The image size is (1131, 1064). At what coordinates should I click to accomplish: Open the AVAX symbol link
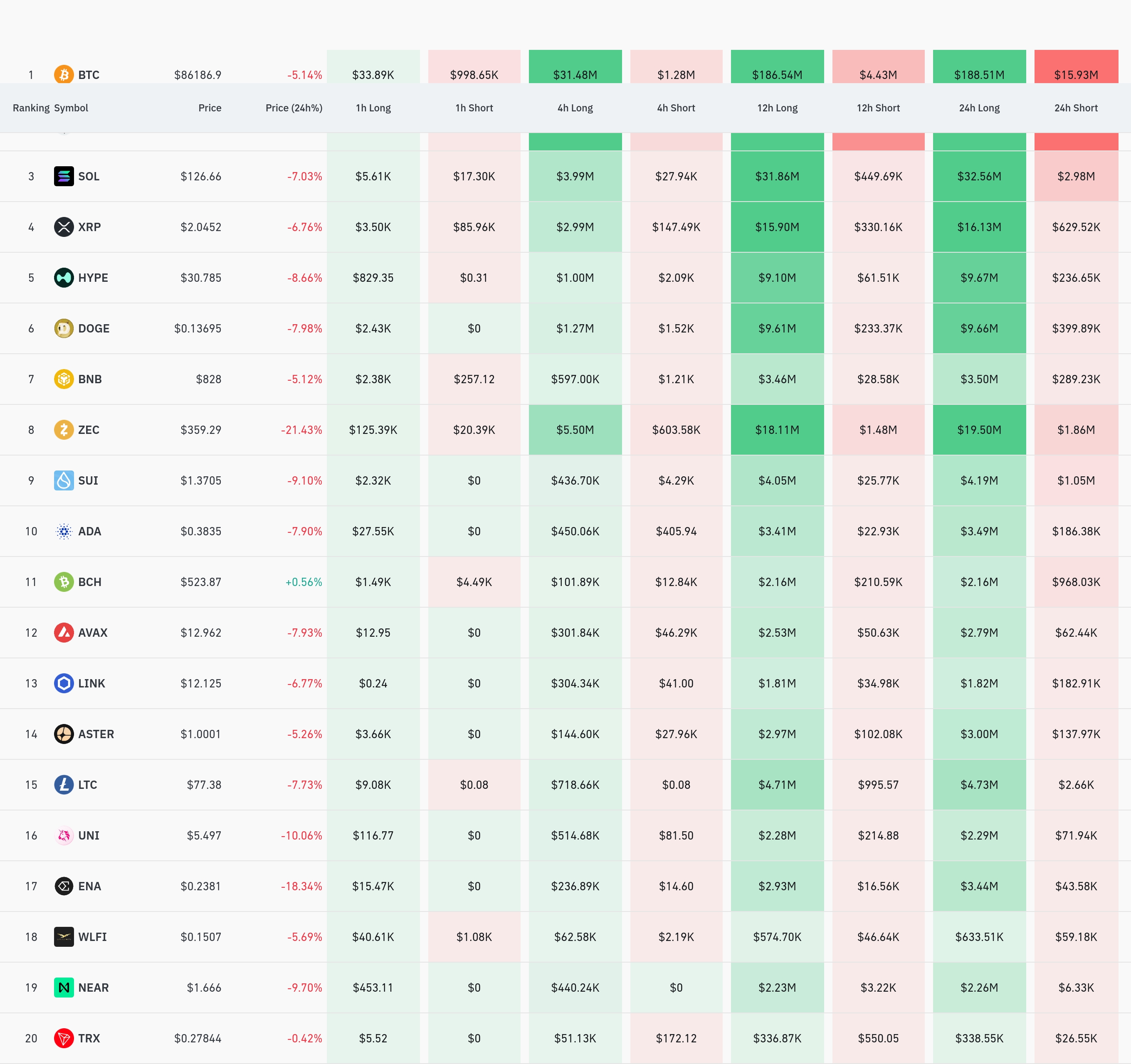coord(93,633)
